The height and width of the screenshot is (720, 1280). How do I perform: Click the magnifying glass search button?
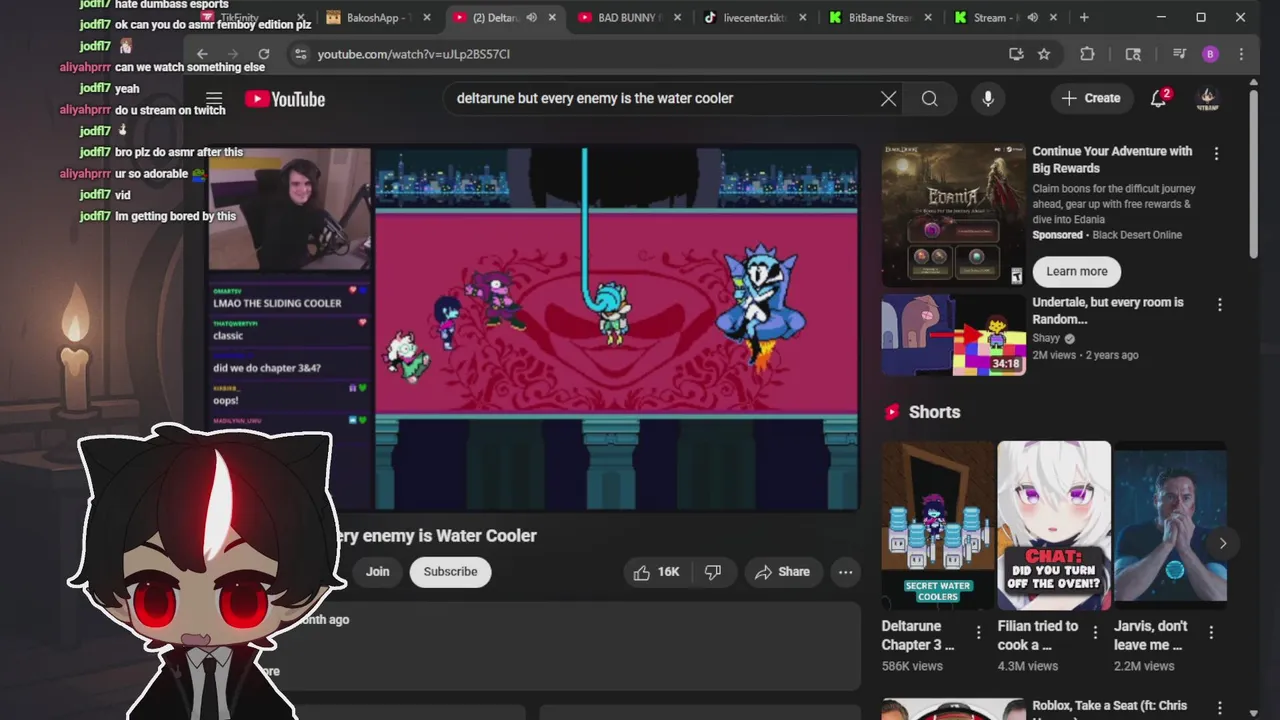click(x=930, y=98)
